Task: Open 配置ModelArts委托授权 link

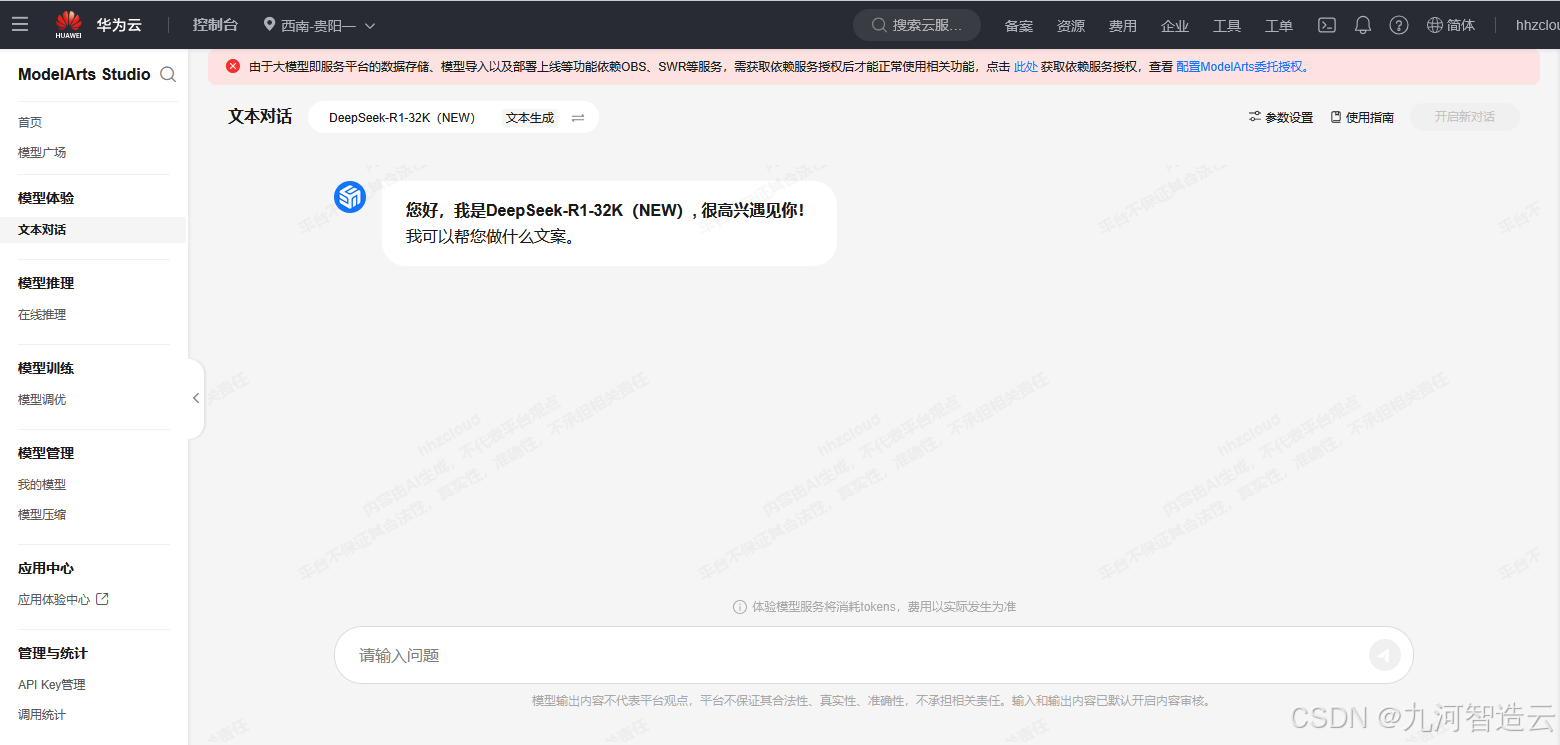Action: (1239, 67)
